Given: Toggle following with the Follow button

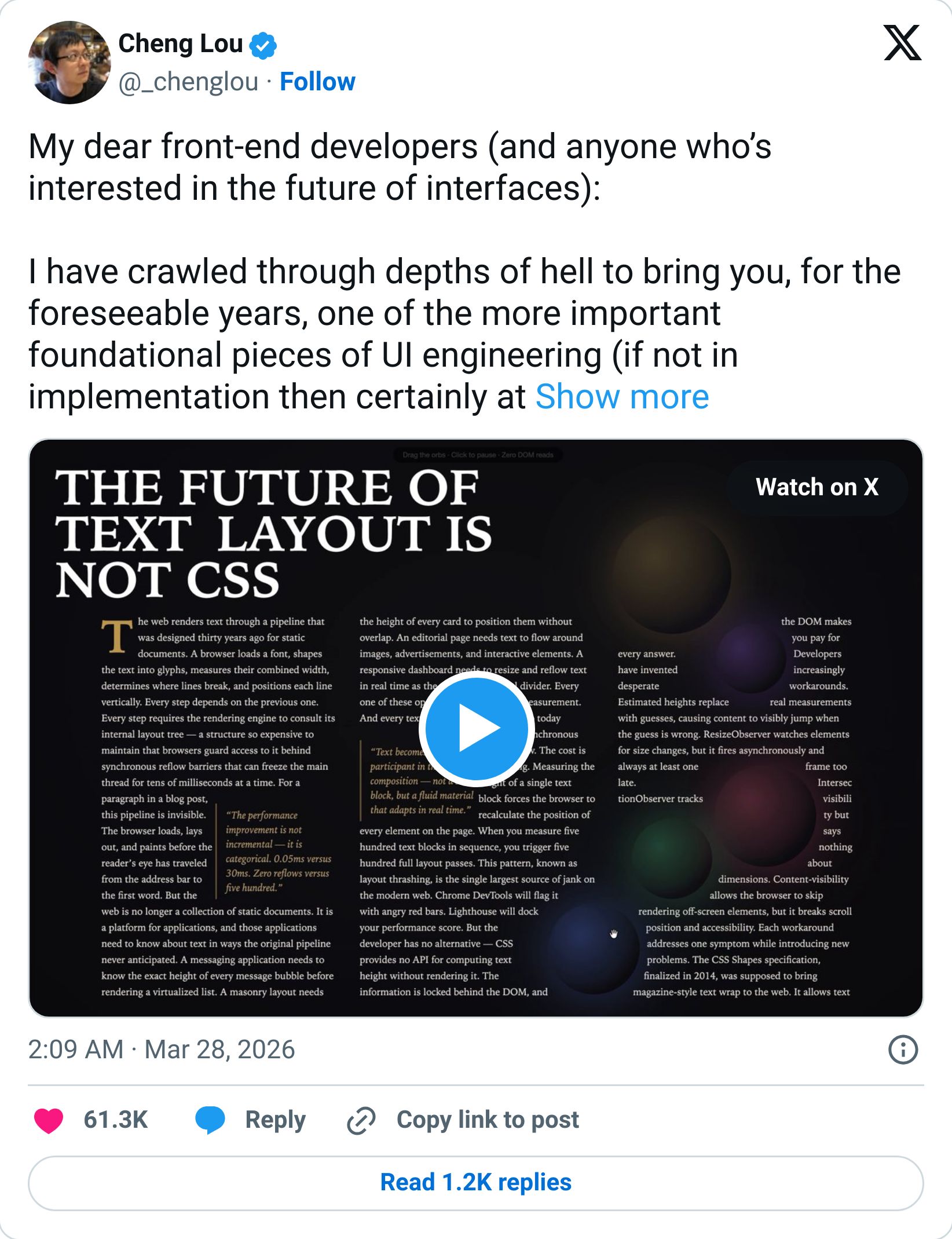Looking at the screenshot, I should tap(317, 81).
